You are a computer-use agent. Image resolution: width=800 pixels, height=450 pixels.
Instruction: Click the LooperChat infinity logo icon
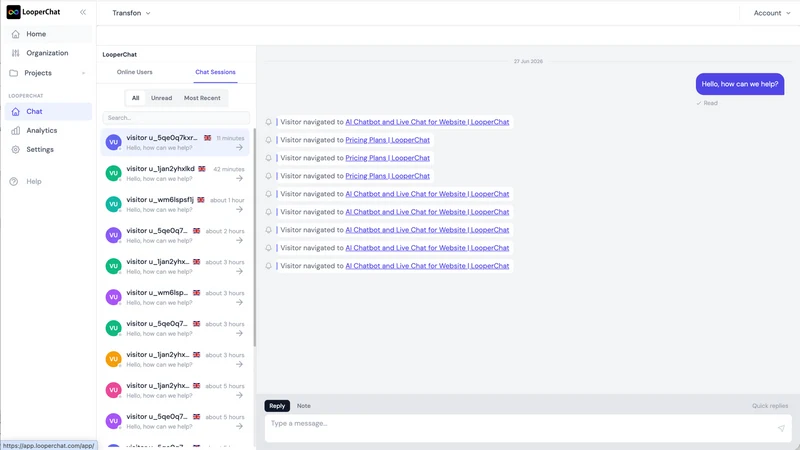click(x=13, y=12)
